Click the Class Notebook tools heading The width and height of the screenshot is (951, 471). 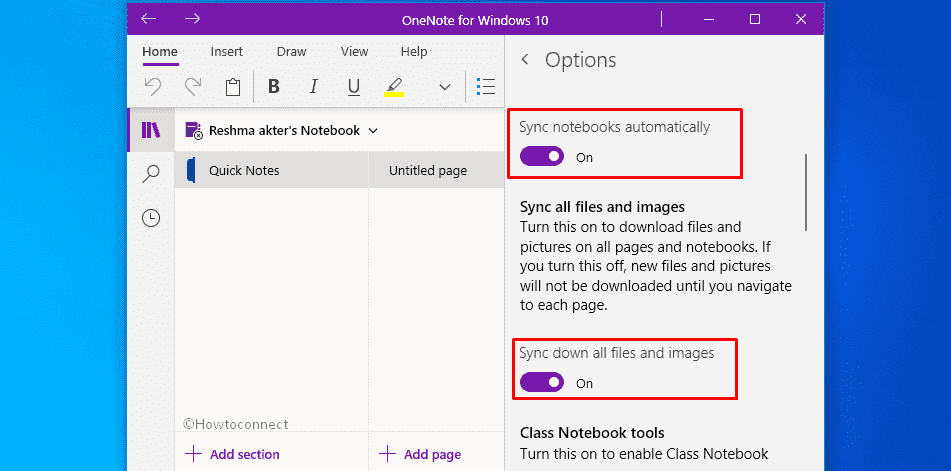tap(592, 433)
